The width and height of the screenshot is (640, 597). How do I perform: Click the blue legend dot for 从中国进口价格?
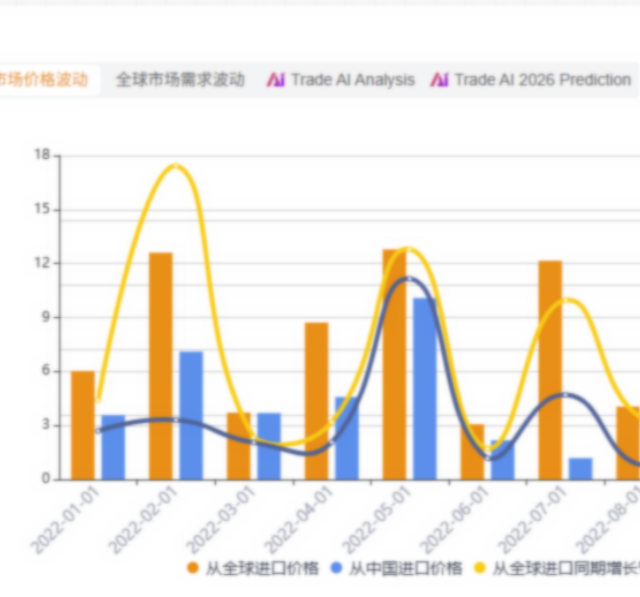coord(337,568)
